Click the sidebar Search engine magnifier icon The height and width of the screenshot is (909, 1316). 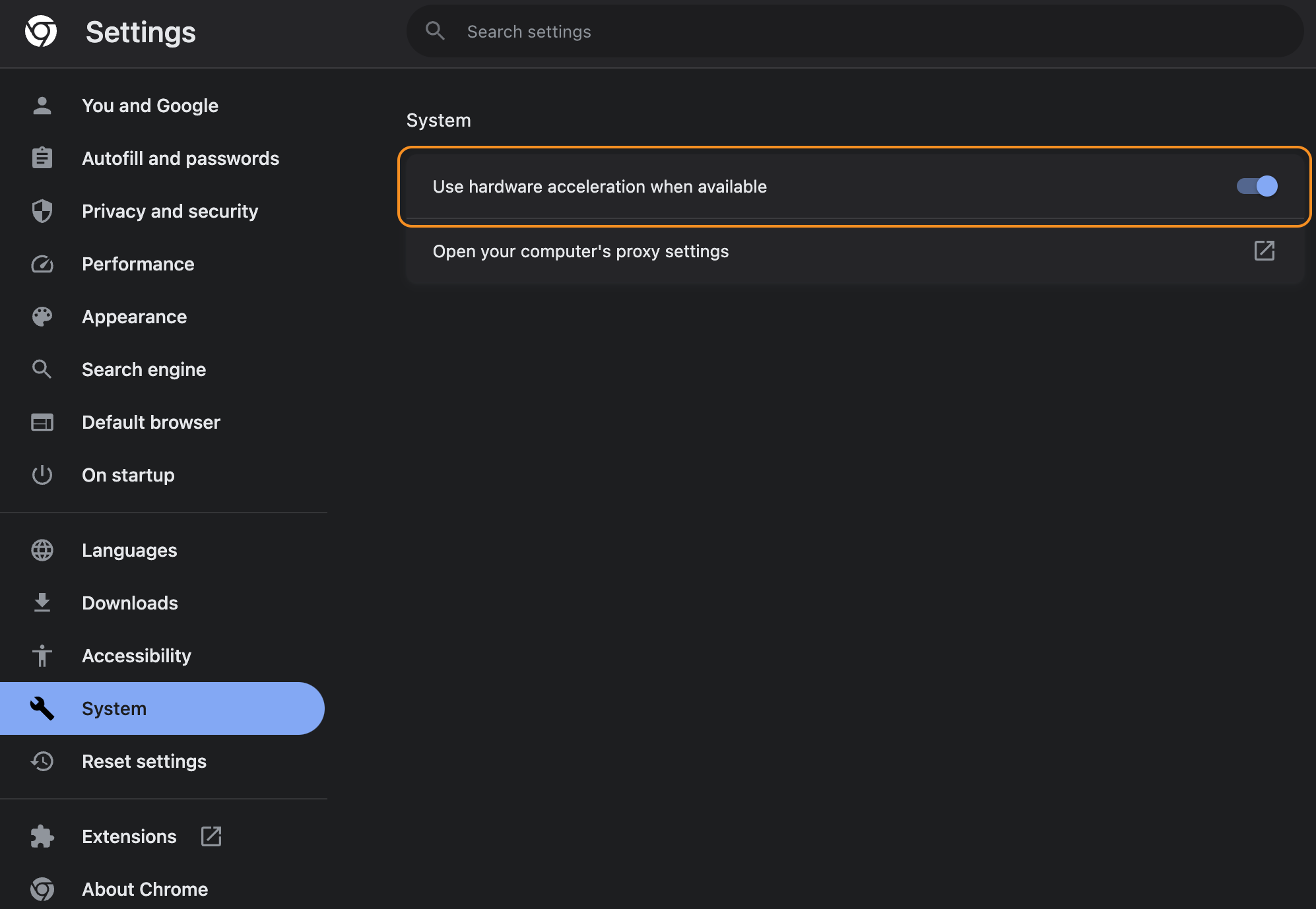(x=42, y=369)
